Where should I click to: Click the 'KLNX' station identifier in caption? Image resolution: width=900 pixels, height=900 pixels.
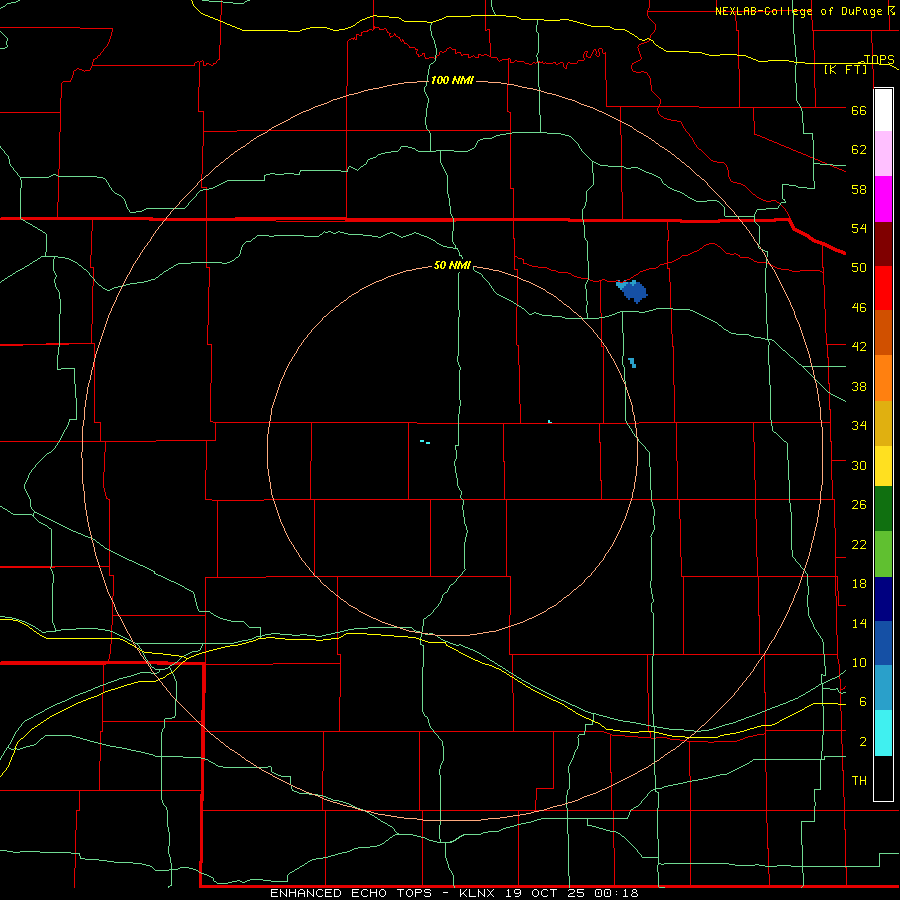tap(479, 893)
